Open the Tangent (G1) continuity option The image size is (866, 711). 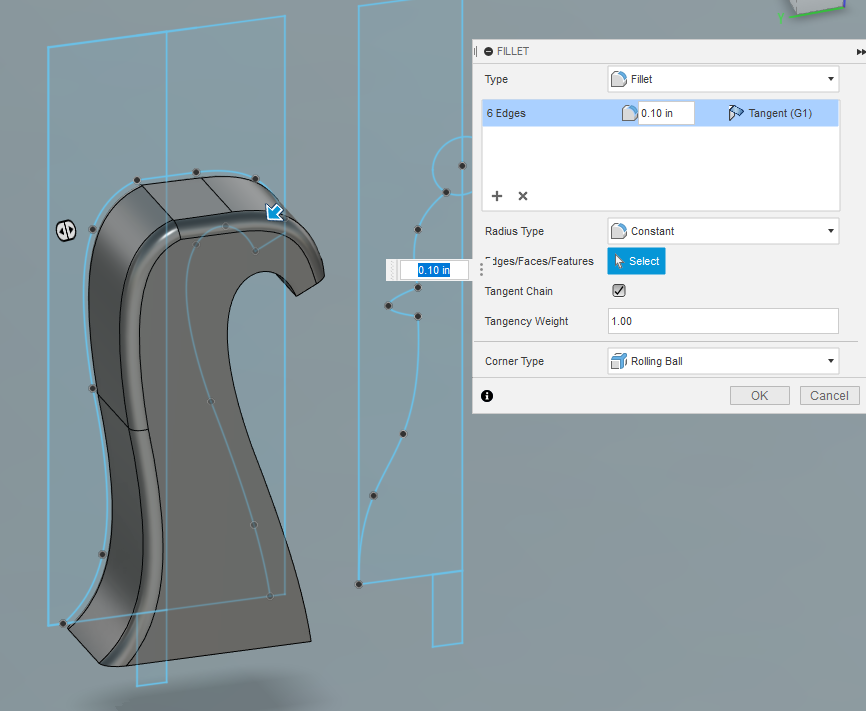pyautogui.click(x=770, y=113)
